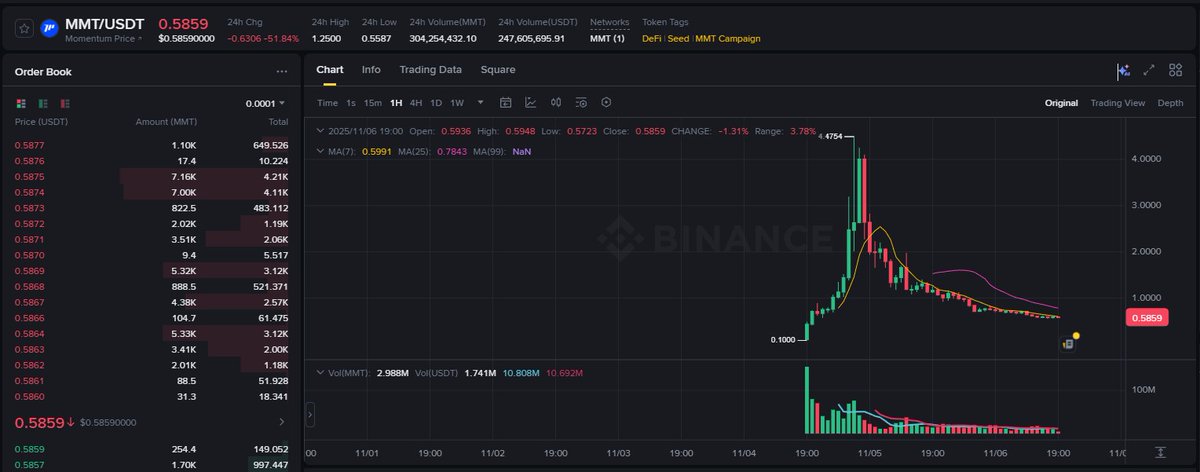
Task: Open the 0.0001 price precision dropdown
Action: 265,103
